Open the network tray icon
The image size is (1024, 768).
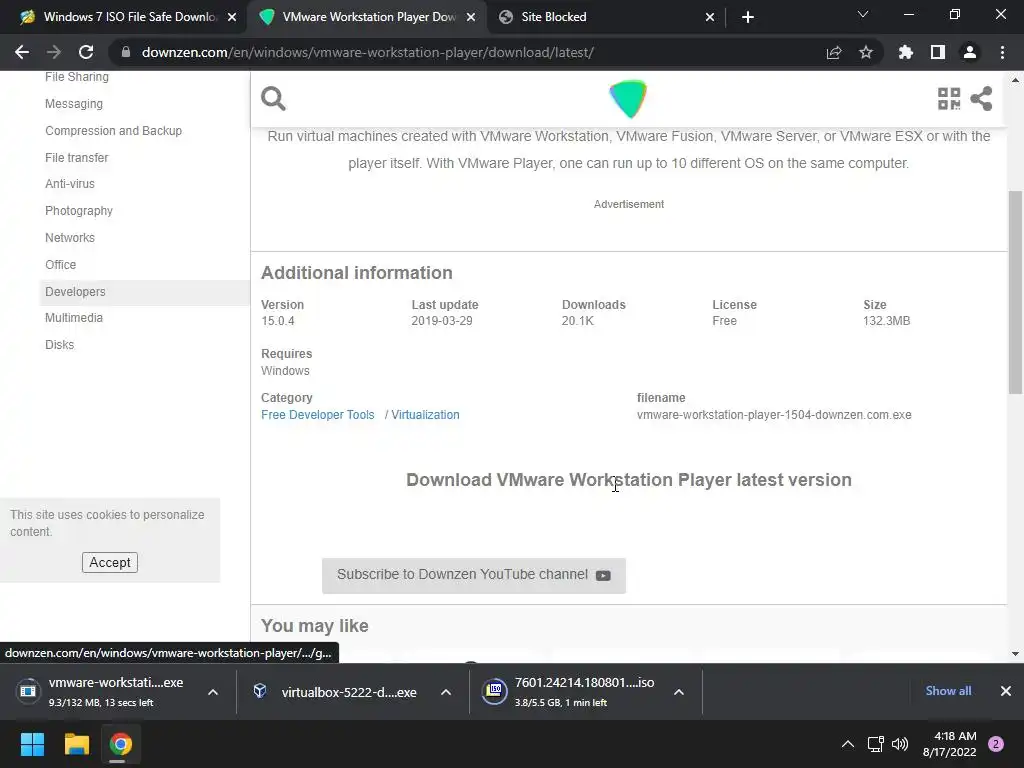[x=875, y=744]
